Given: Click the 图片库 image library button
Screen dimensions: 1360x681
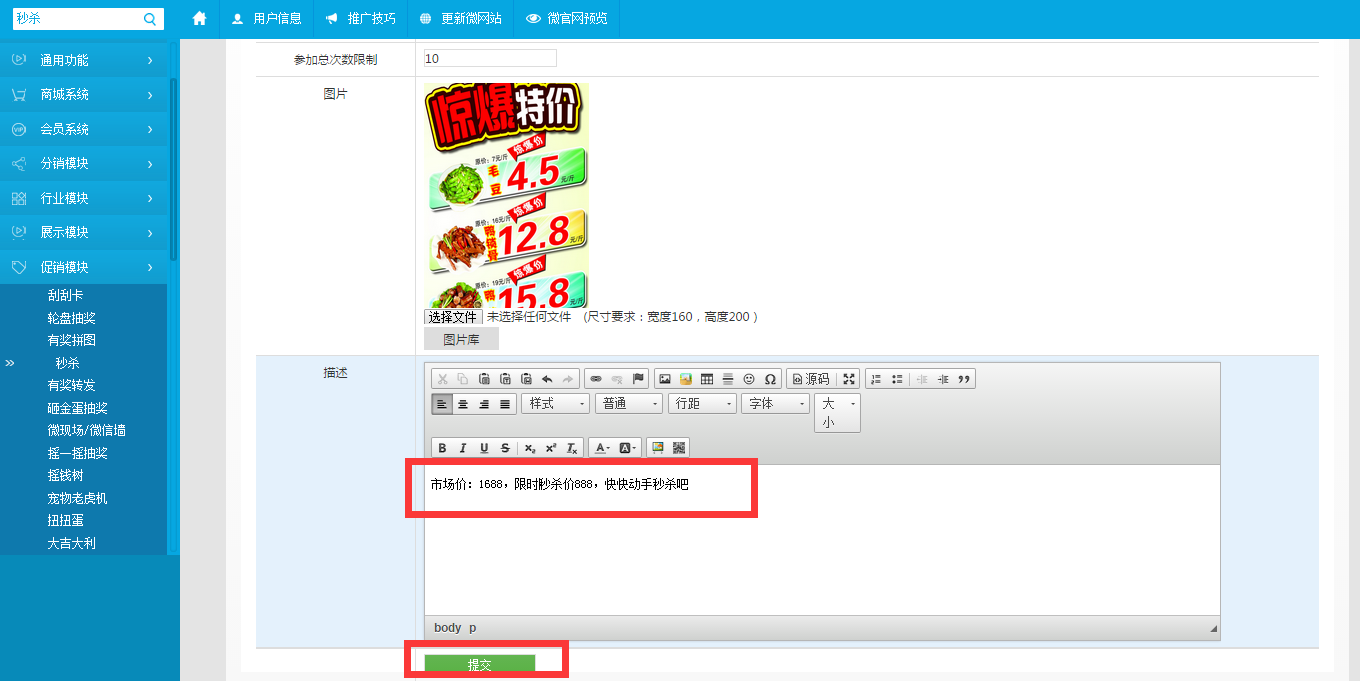Looking at the screenshot, I should (x=461, y=340).
